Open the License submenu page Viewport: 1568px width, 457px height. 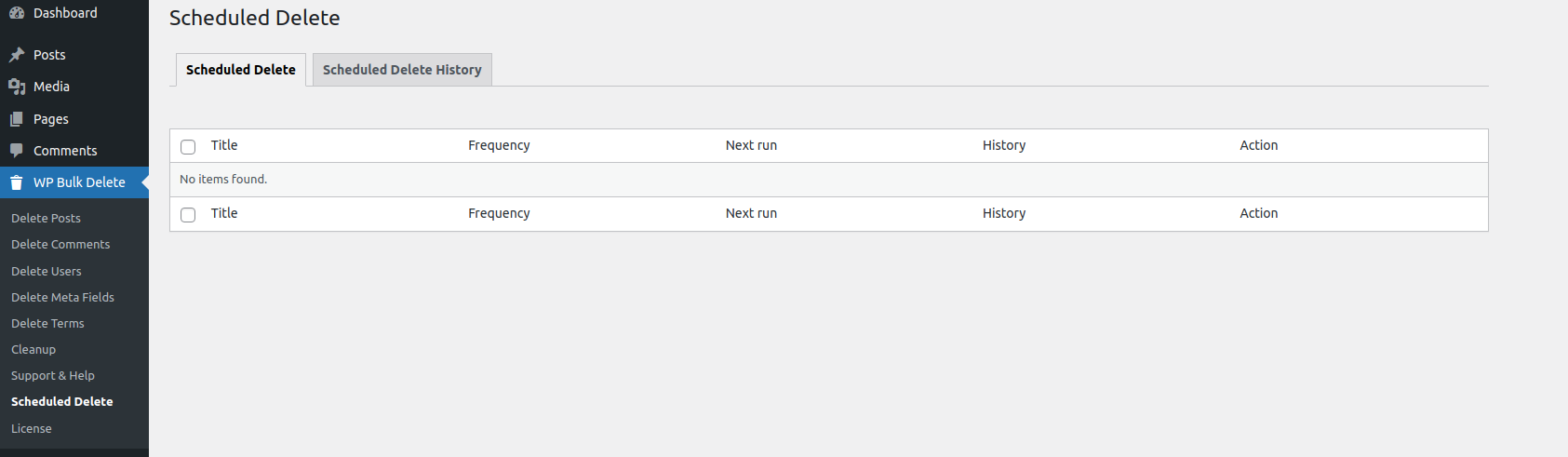coord(32,428)
